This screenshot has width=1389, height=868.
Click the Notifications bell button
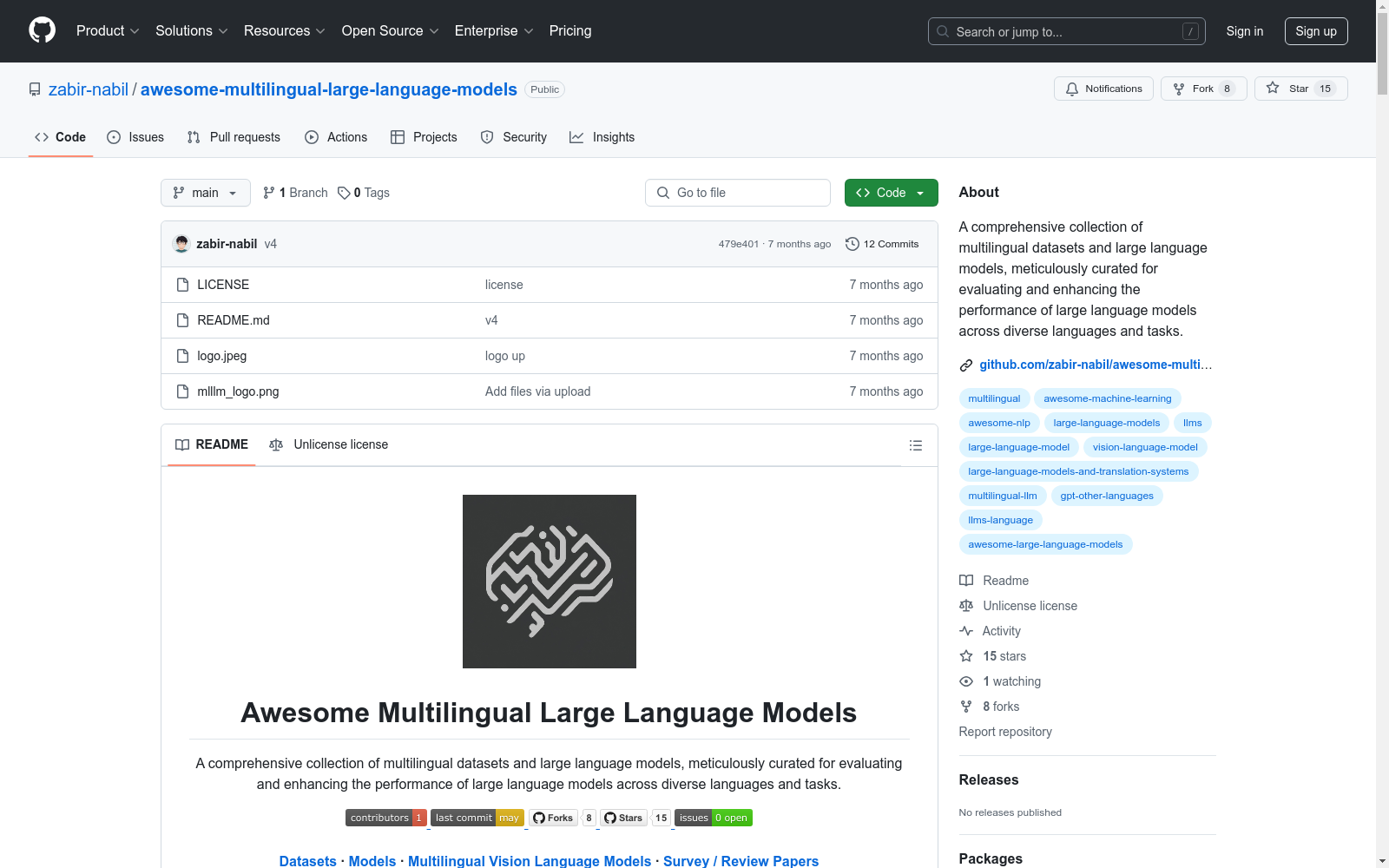click(1103, 89)
